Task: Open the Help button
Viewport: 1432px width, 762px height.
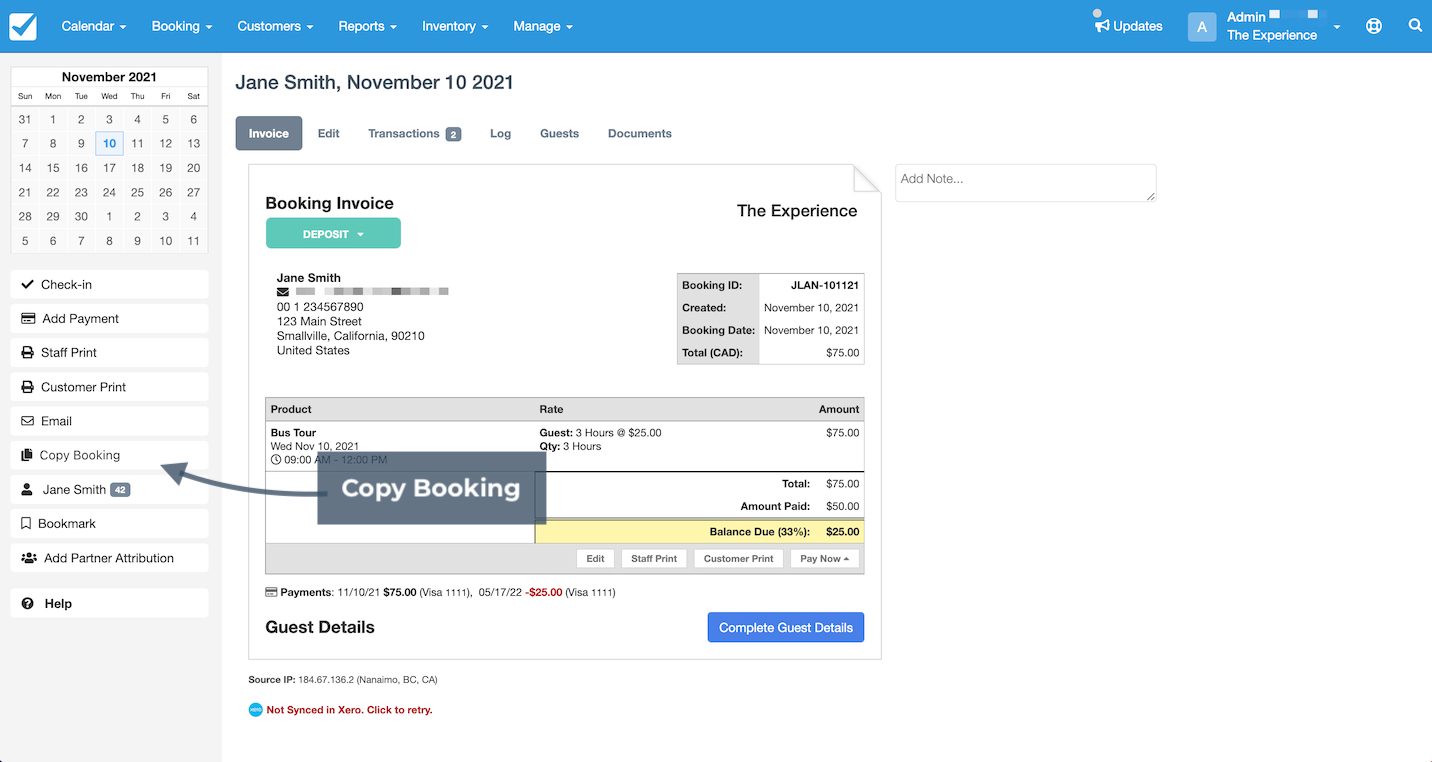Action: click(110, 603)
